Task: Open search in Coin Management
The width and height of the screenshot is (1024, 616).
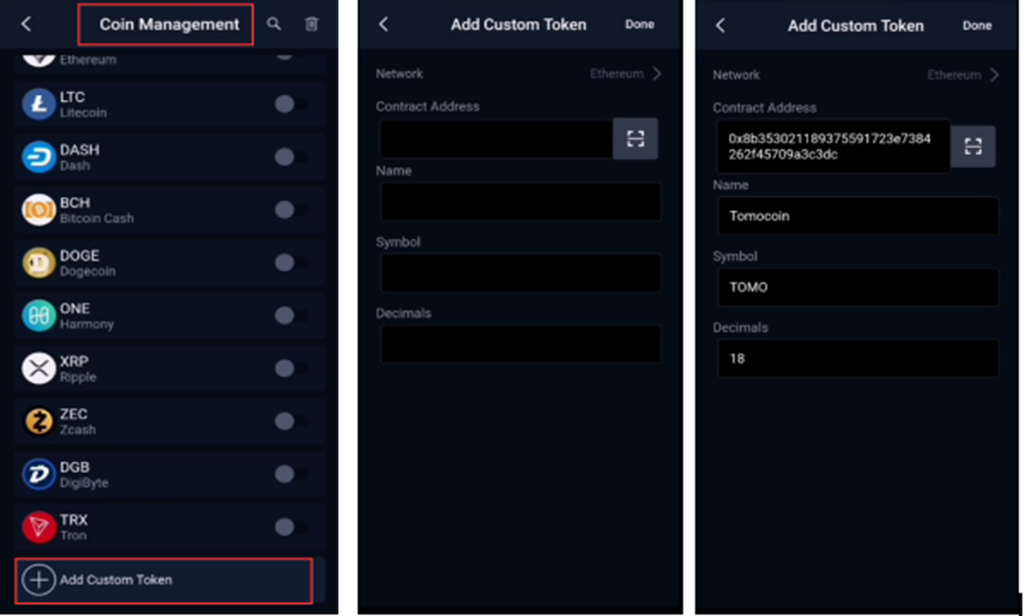Action: (274, 24)
